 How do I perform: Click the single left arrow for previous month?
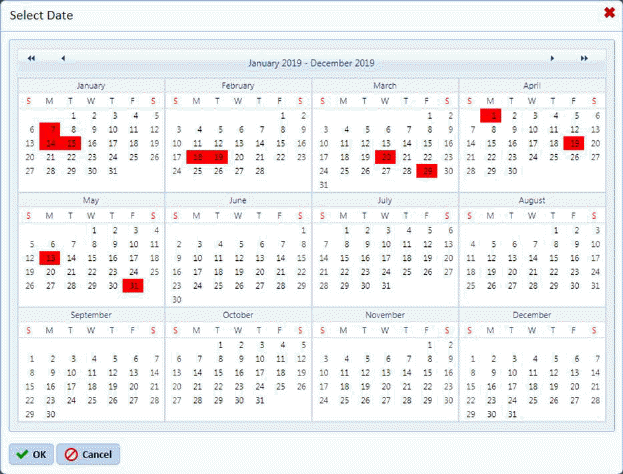(63, 59)
